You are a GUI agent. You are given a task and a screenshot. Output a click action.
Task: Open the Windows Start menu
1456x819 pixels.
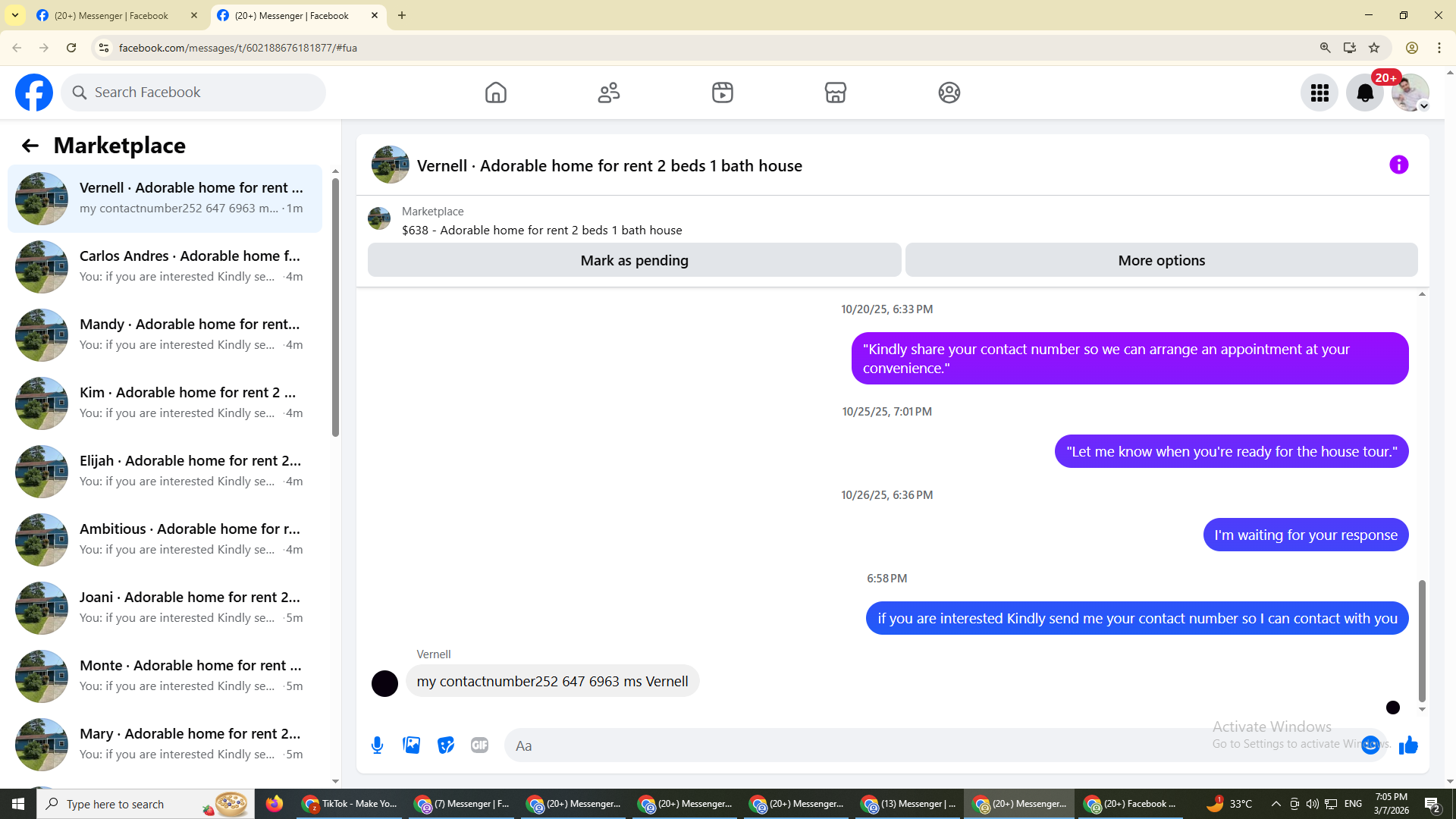[18, 804]
